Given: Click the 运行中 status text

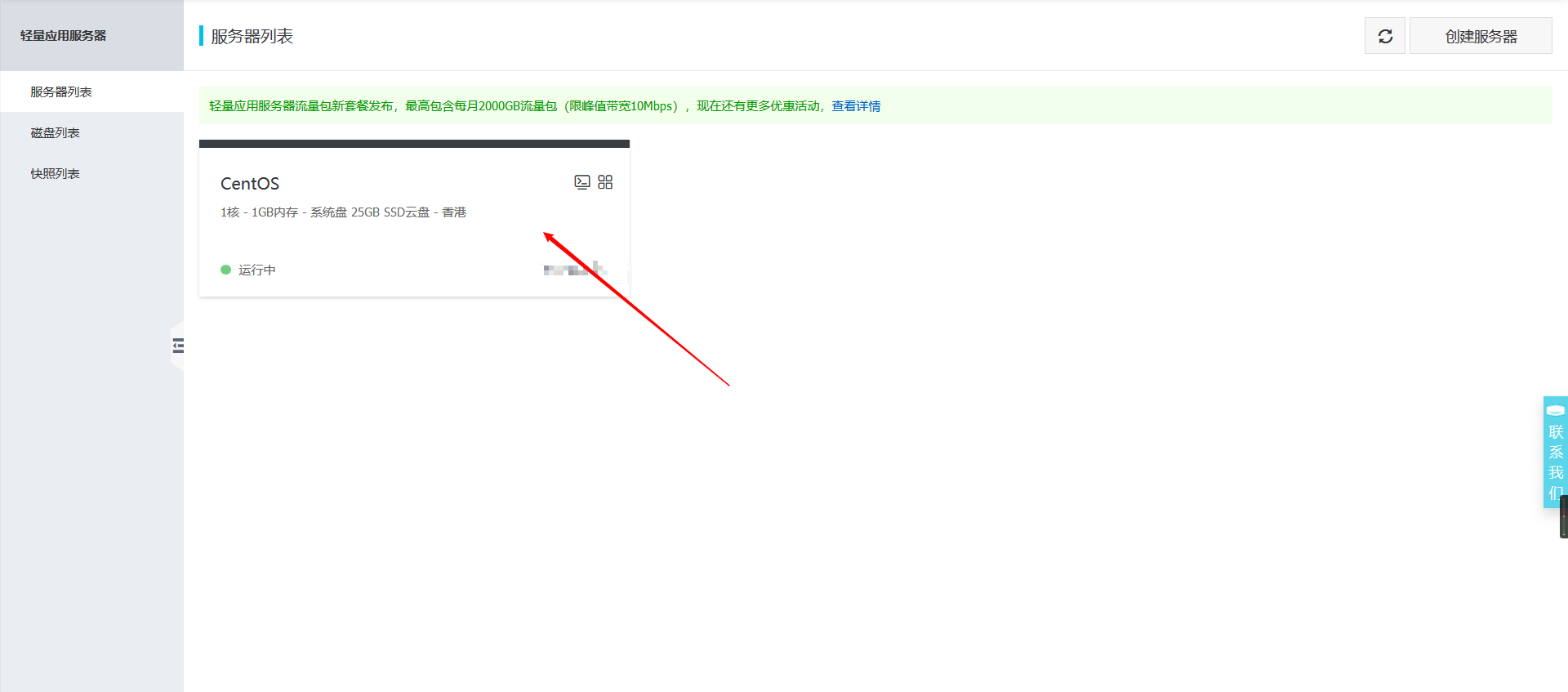Looking at the screenshot, I should pyautogui.click(x=257, y=270).
